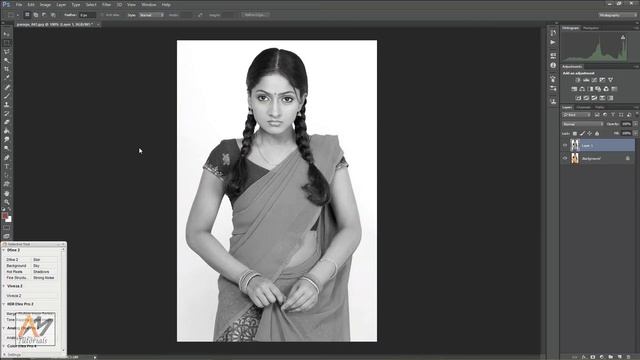Image resolution: width=640 pixels, height=360 pixels.
Task: Toggle lock image pixels
Action: [x=582, y=133]
